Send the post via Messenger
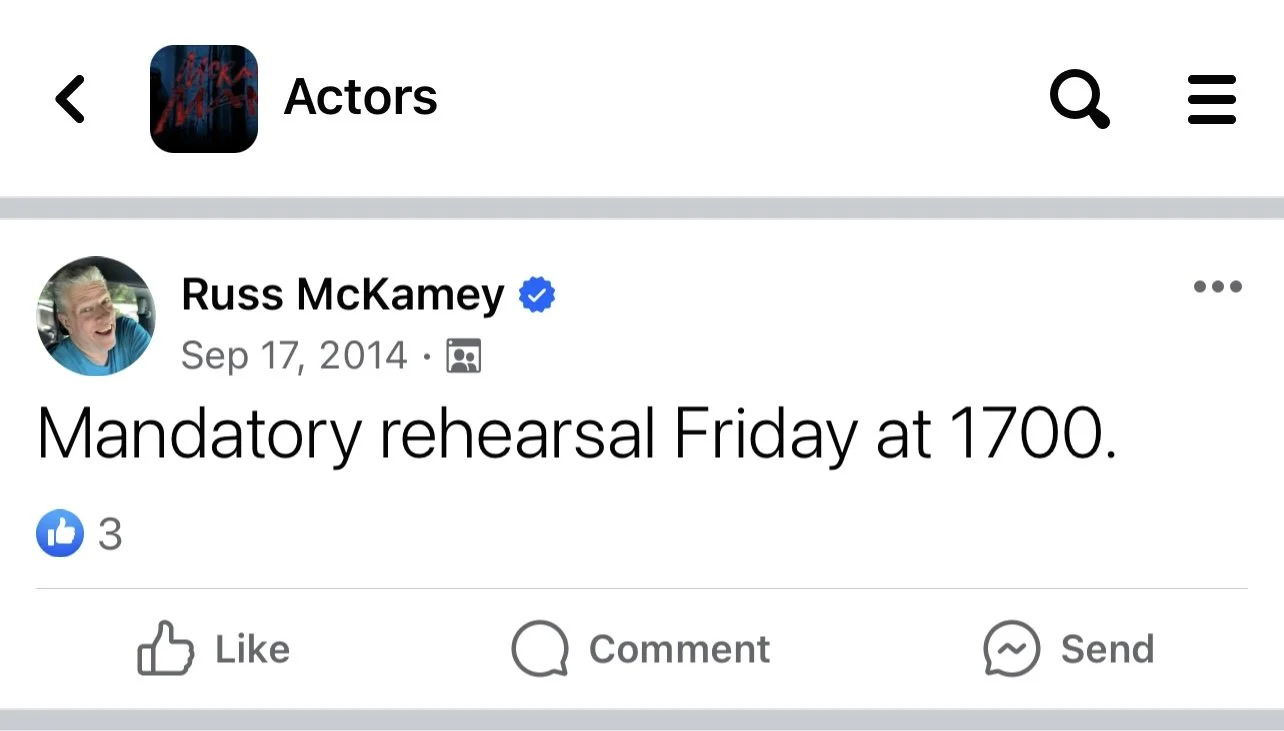The height and width of the screenshot is (731, 1284). pos(1069,649)
